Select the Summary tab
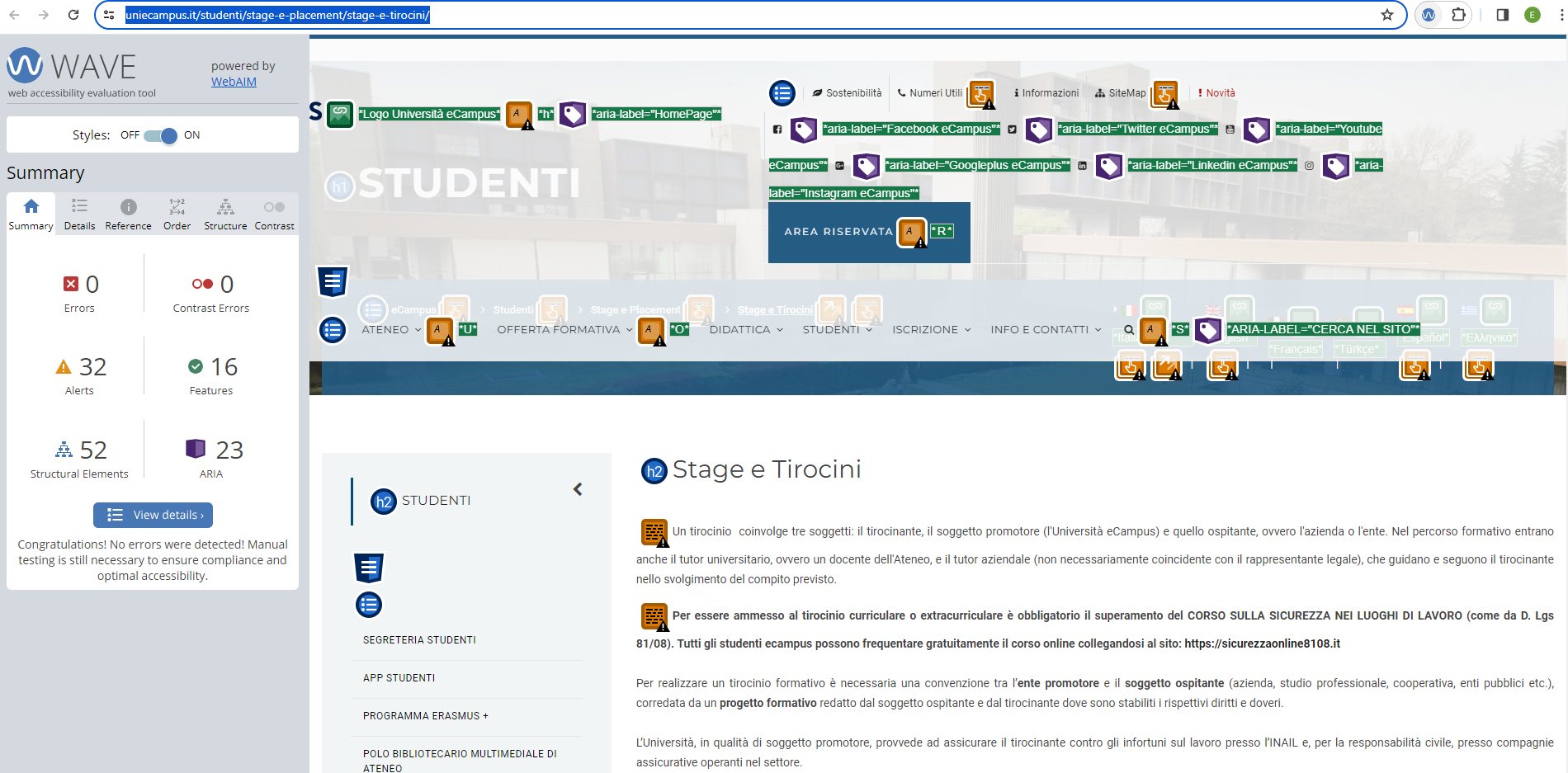 pos(31,214)
